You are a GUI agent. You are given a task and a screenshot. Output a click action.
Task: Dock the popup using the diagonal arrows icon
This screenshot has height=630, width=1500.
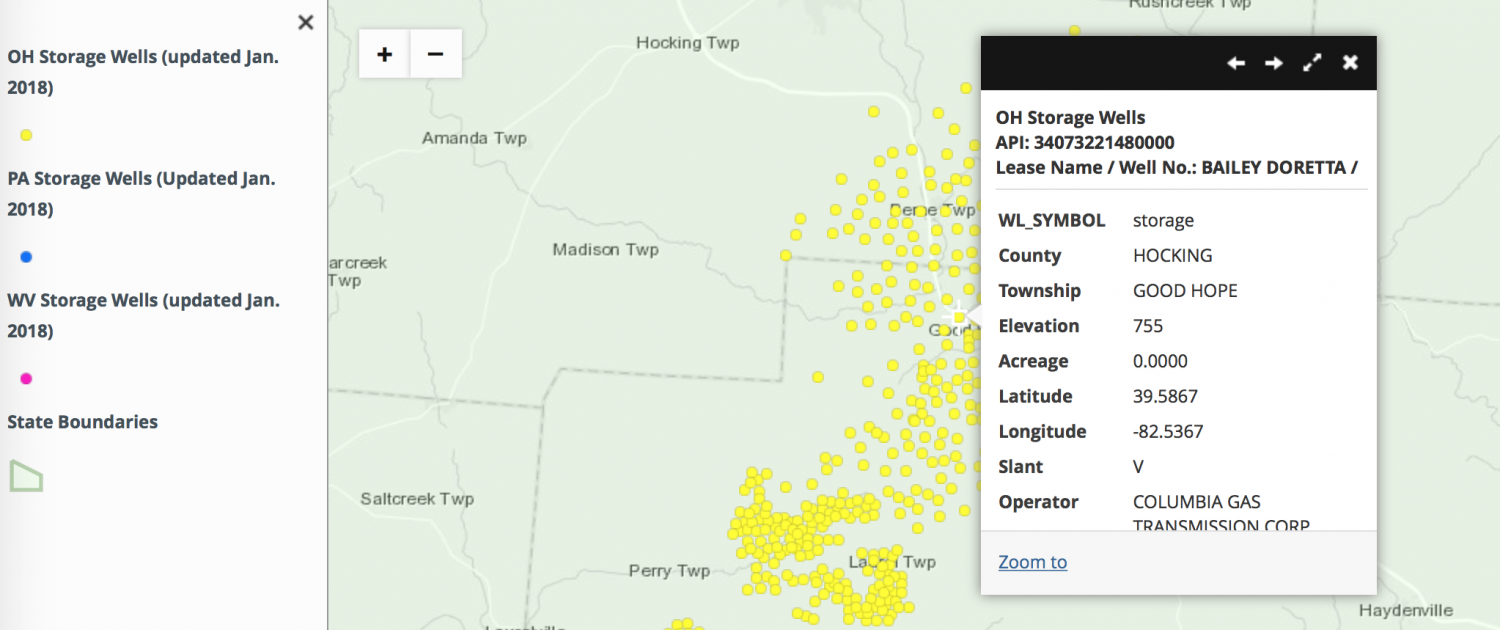coord(1312,62)
